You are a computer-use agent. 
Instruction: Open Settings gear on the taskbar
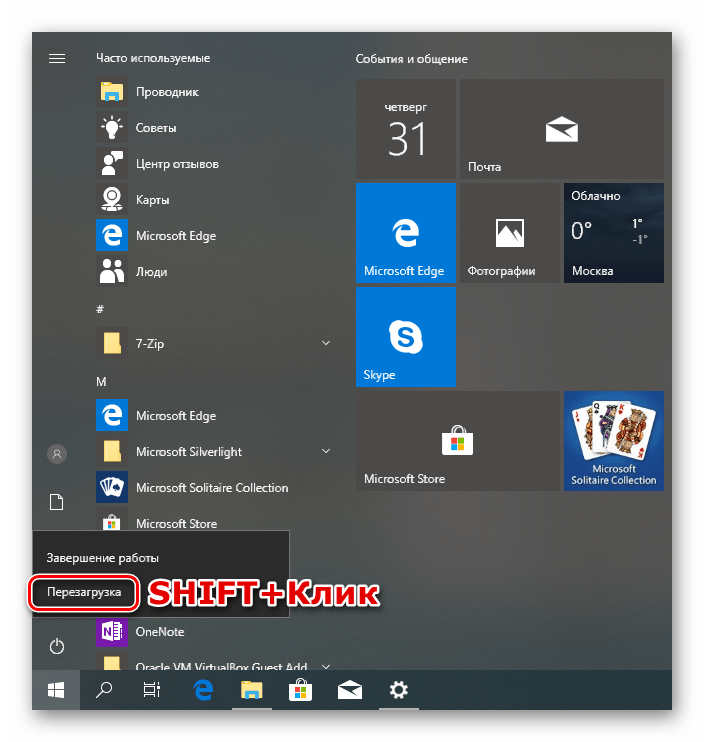click(399, 690)
